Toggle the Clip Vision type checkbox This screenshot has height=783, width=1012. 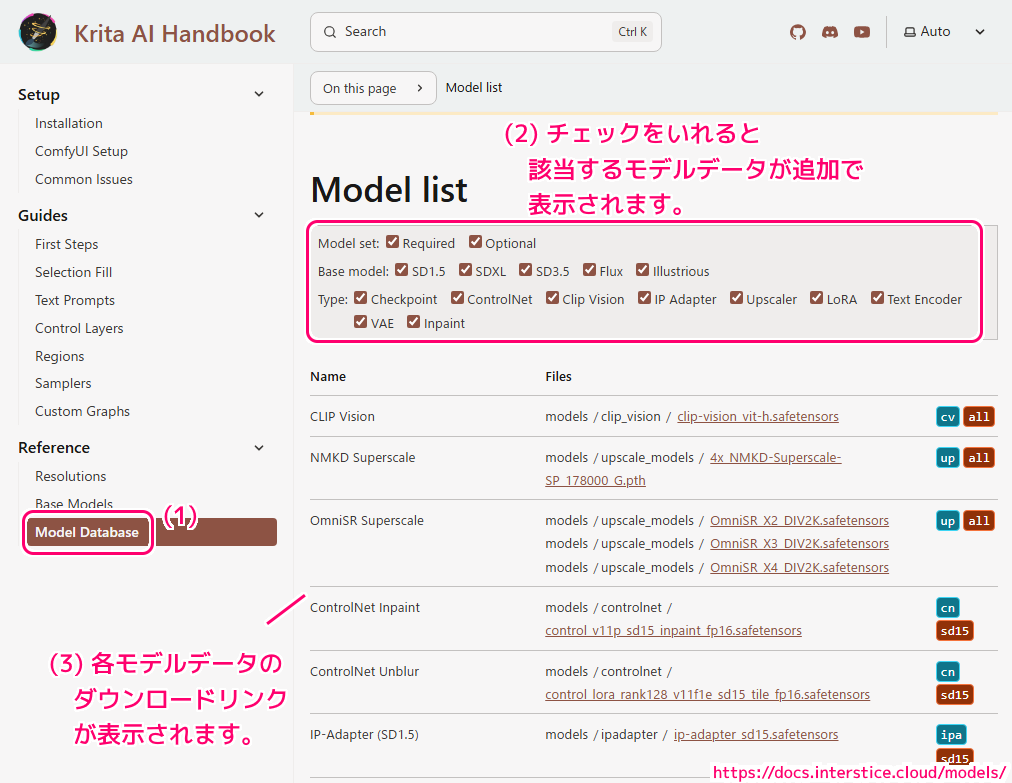(x=552, y=298)
